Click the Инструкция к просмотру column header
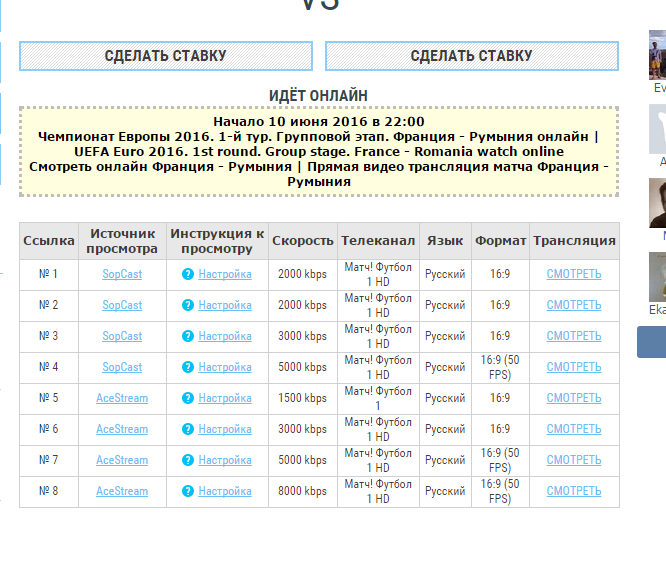The width and height of the screenshot is (666, 576). point(217,241)
